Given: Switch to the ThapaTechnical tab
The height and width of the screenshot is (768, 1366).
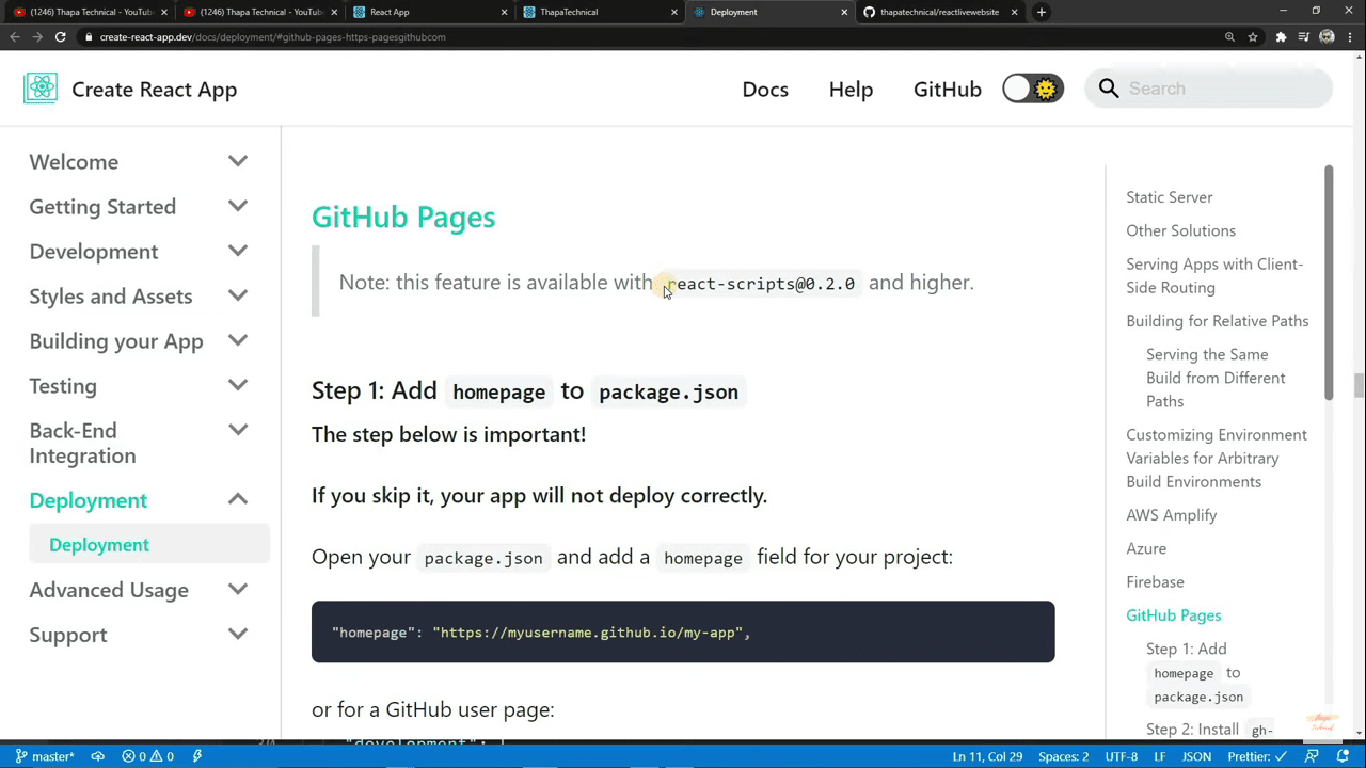Looking at the screenshot, I should (x=600, y=12).
